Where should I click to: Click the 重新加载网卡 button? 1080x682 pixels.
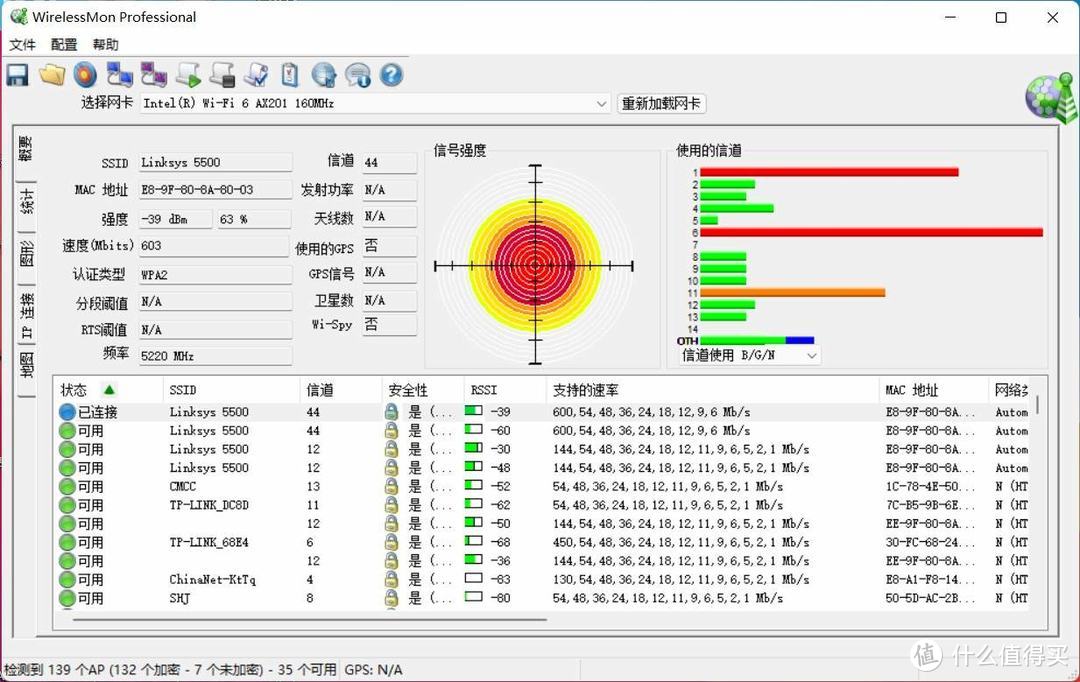tap(660, 103)
